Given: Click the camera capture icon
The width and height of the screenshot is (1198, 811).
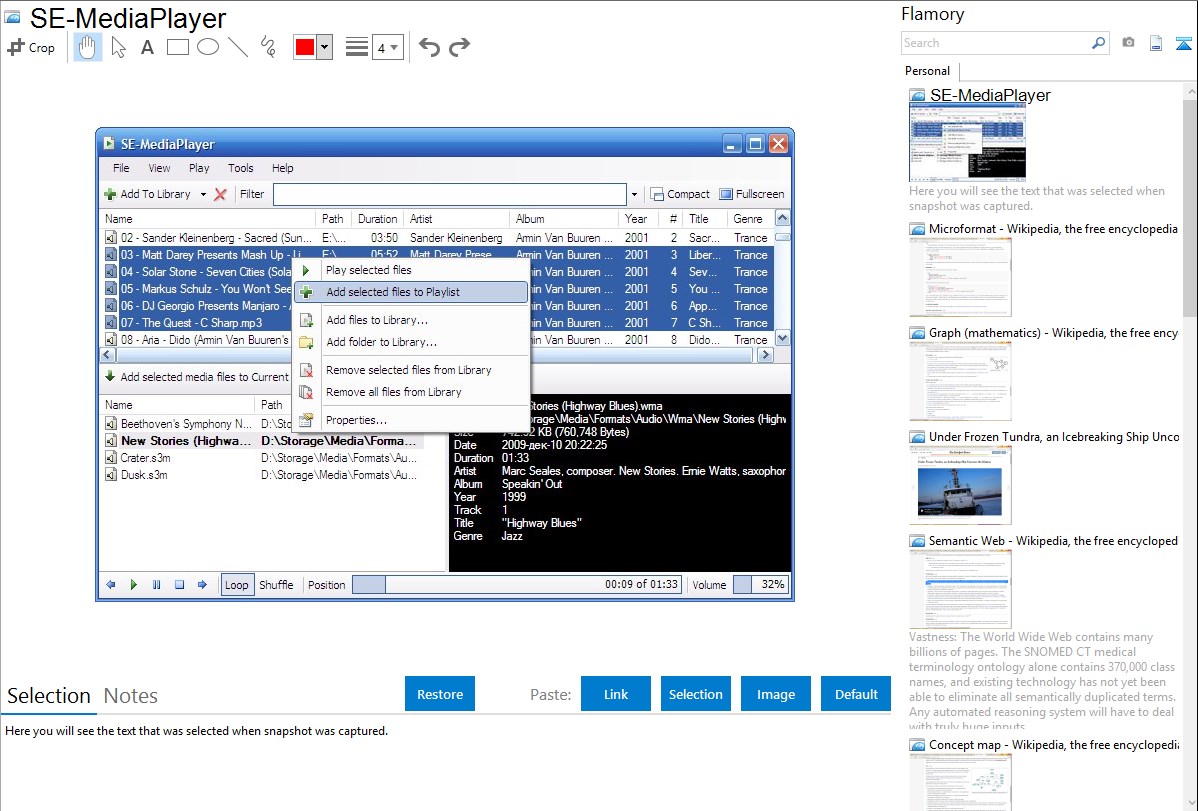Looking at the screenshot, I should pyautogui.click(x=1128, y=43).
